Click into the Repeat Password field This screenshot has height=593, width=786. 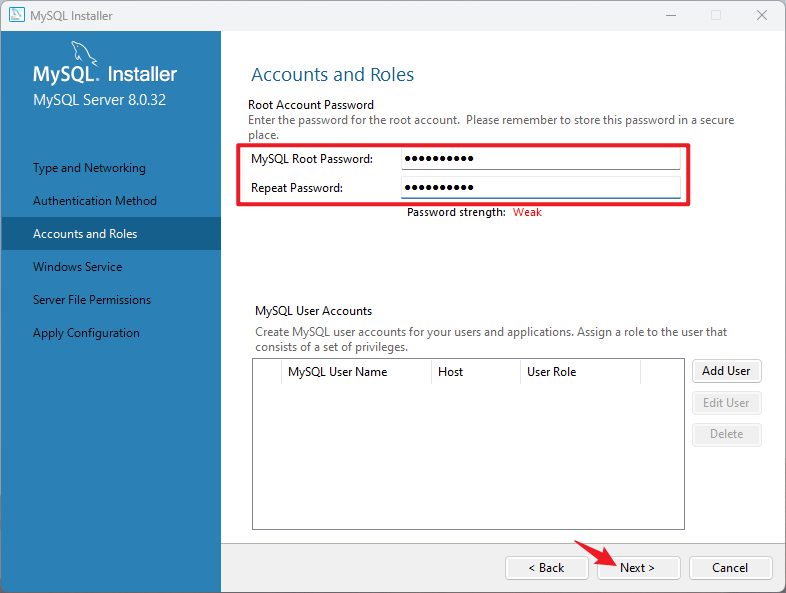coord(540,188)
